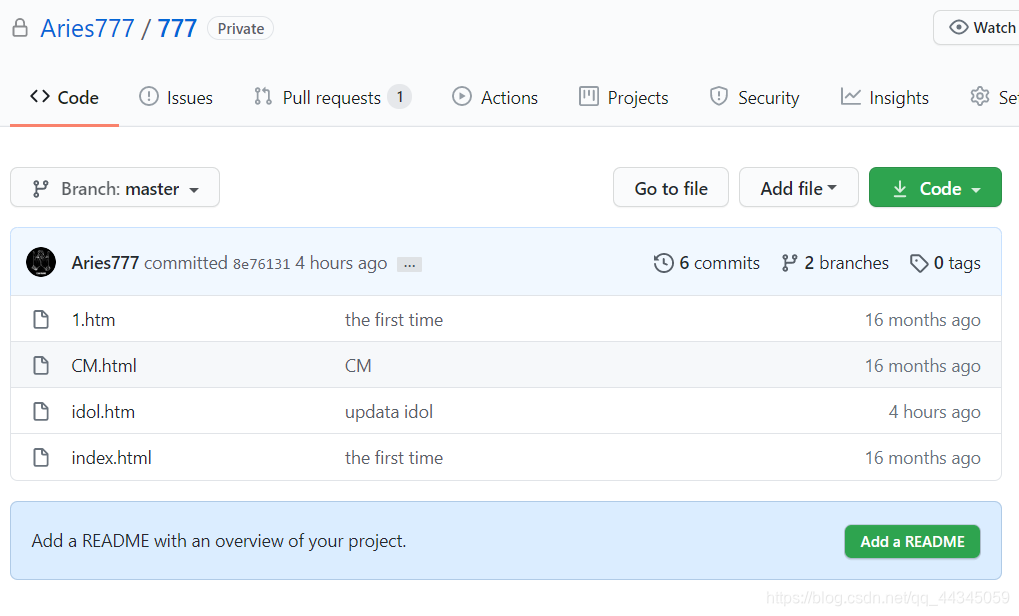Screen dimensions: 1019x616
Task: Open the 1.htm file
Action: pos(93,320)
